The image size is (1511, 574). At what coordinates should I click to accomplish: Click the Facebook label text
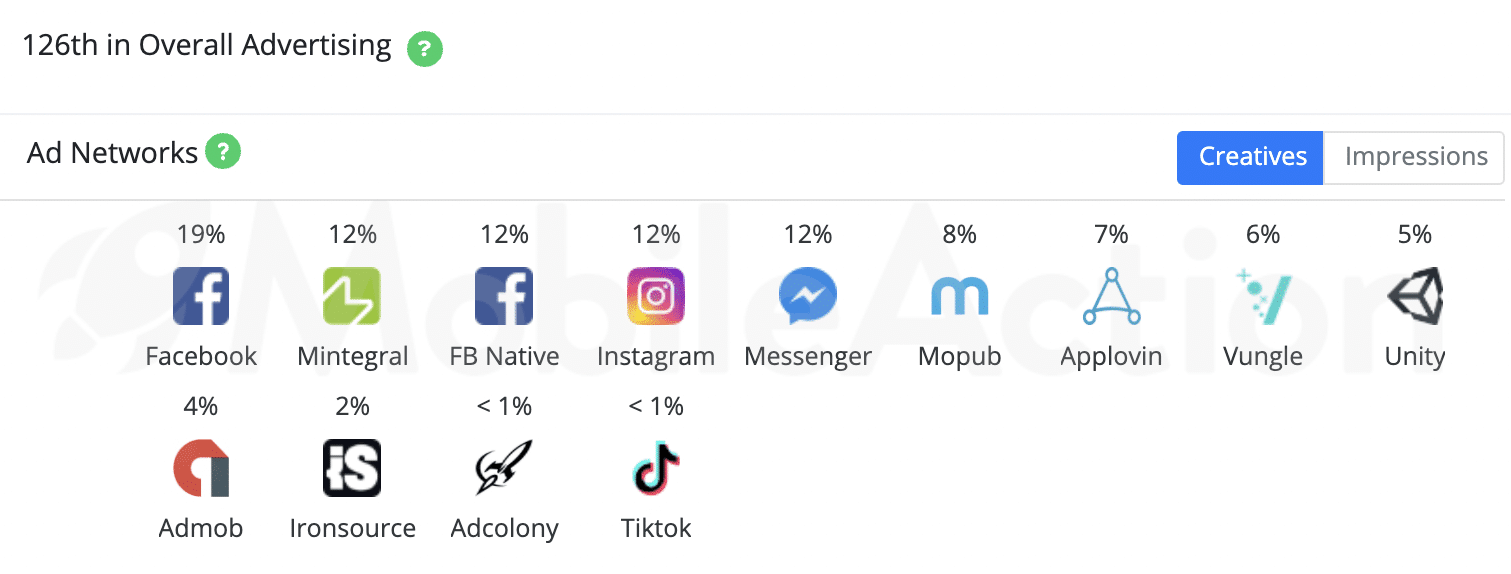[201, 356]
